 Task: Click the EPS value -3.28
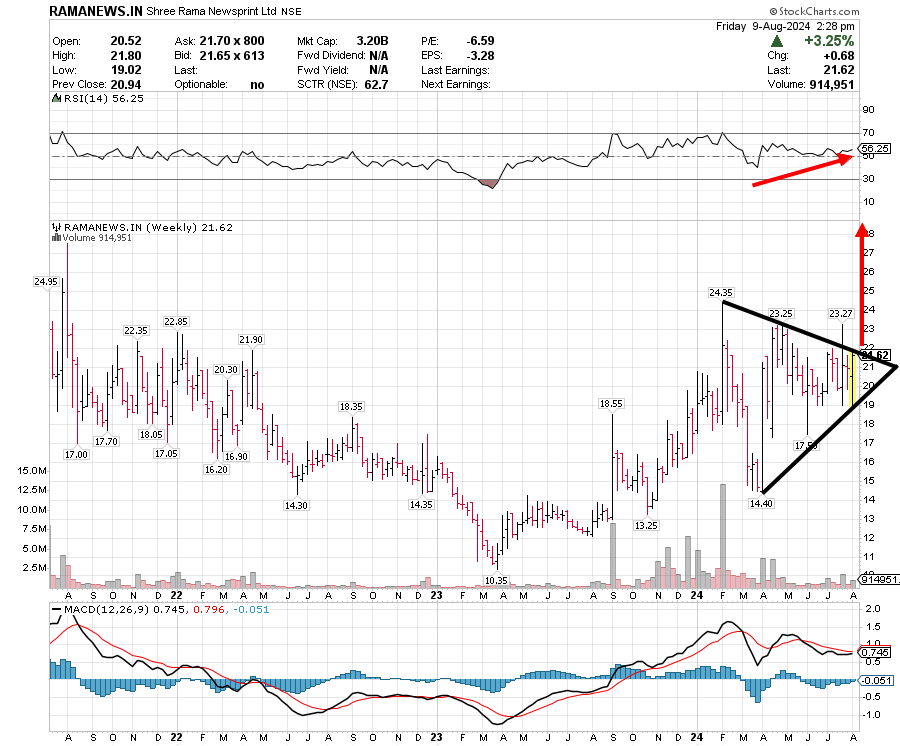480,56
